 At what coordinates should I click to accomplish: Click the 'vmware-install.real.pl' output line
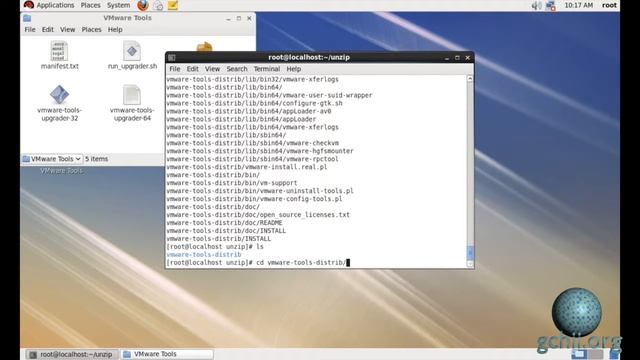tap(247, 167)
